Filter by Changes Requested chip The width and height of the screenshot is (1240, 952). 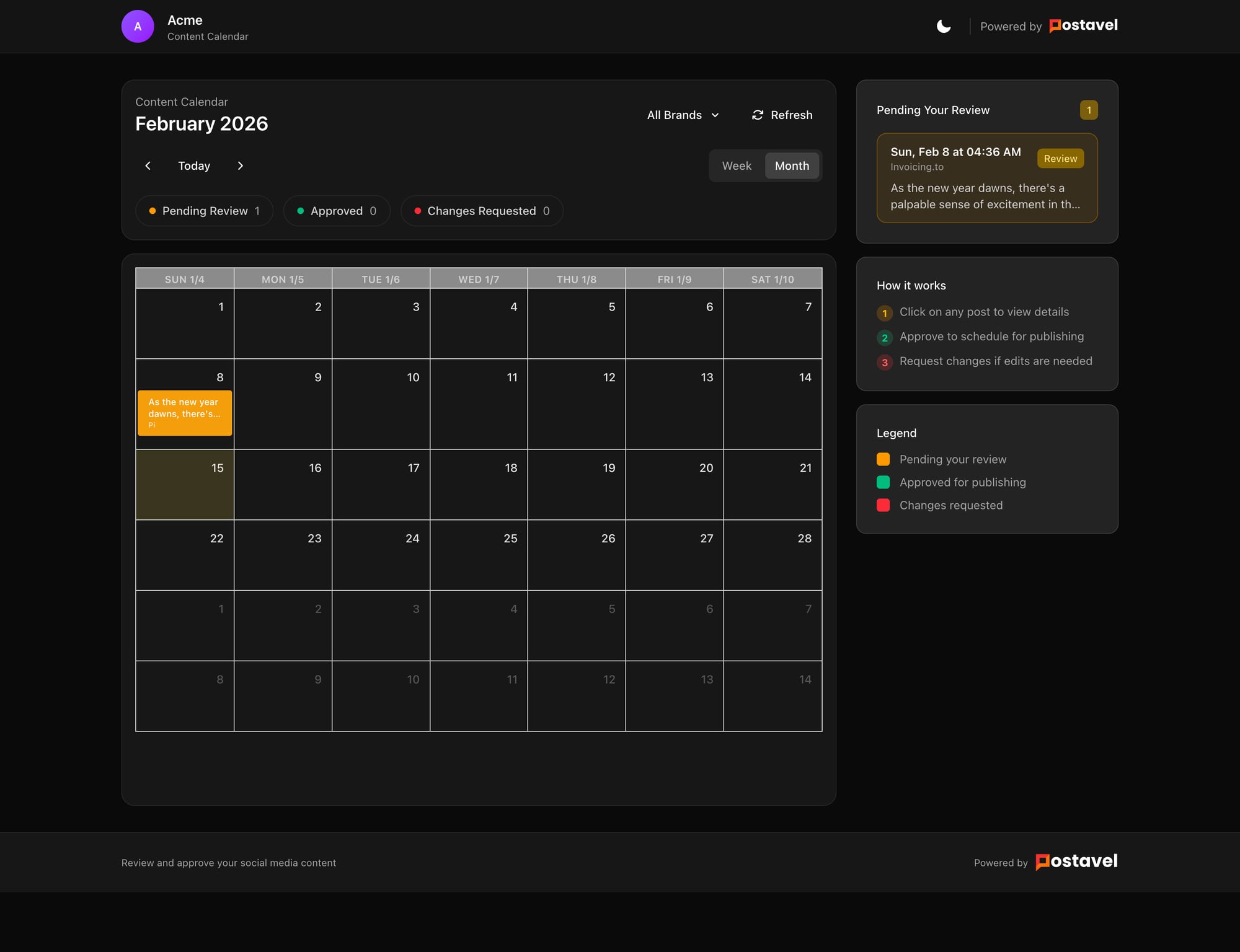(x=482, y=211)
